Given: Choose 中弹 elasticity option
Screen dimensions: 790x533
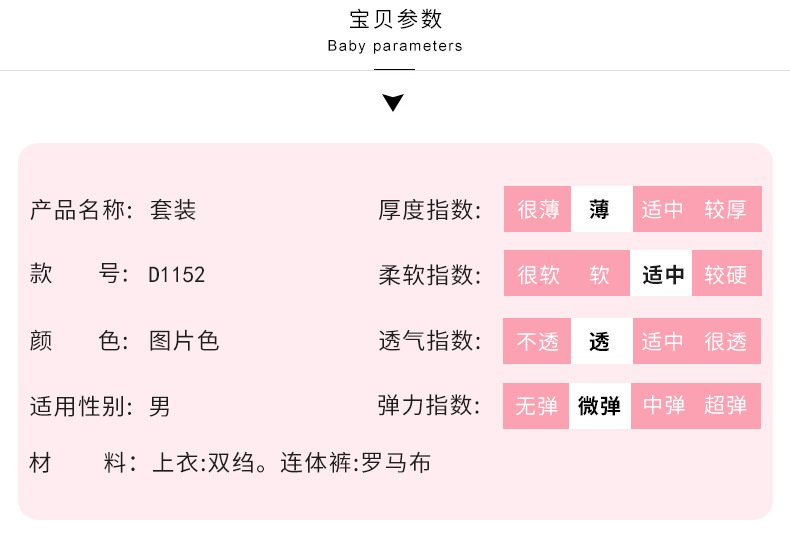Looking at the screenshot, I should point(663,406).
